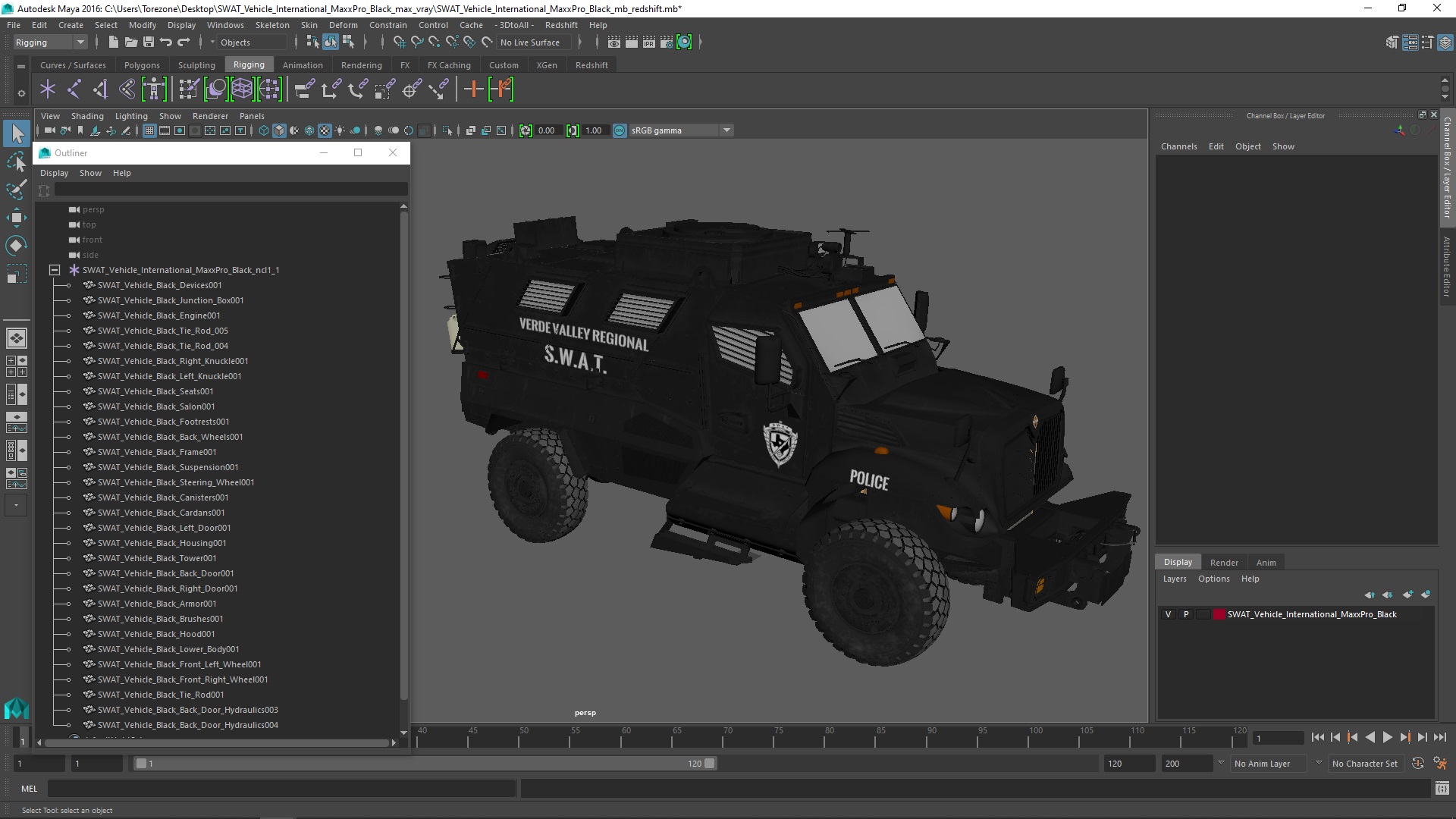
Task: Click the Undo icon in status line
Action: click(166, 42)
